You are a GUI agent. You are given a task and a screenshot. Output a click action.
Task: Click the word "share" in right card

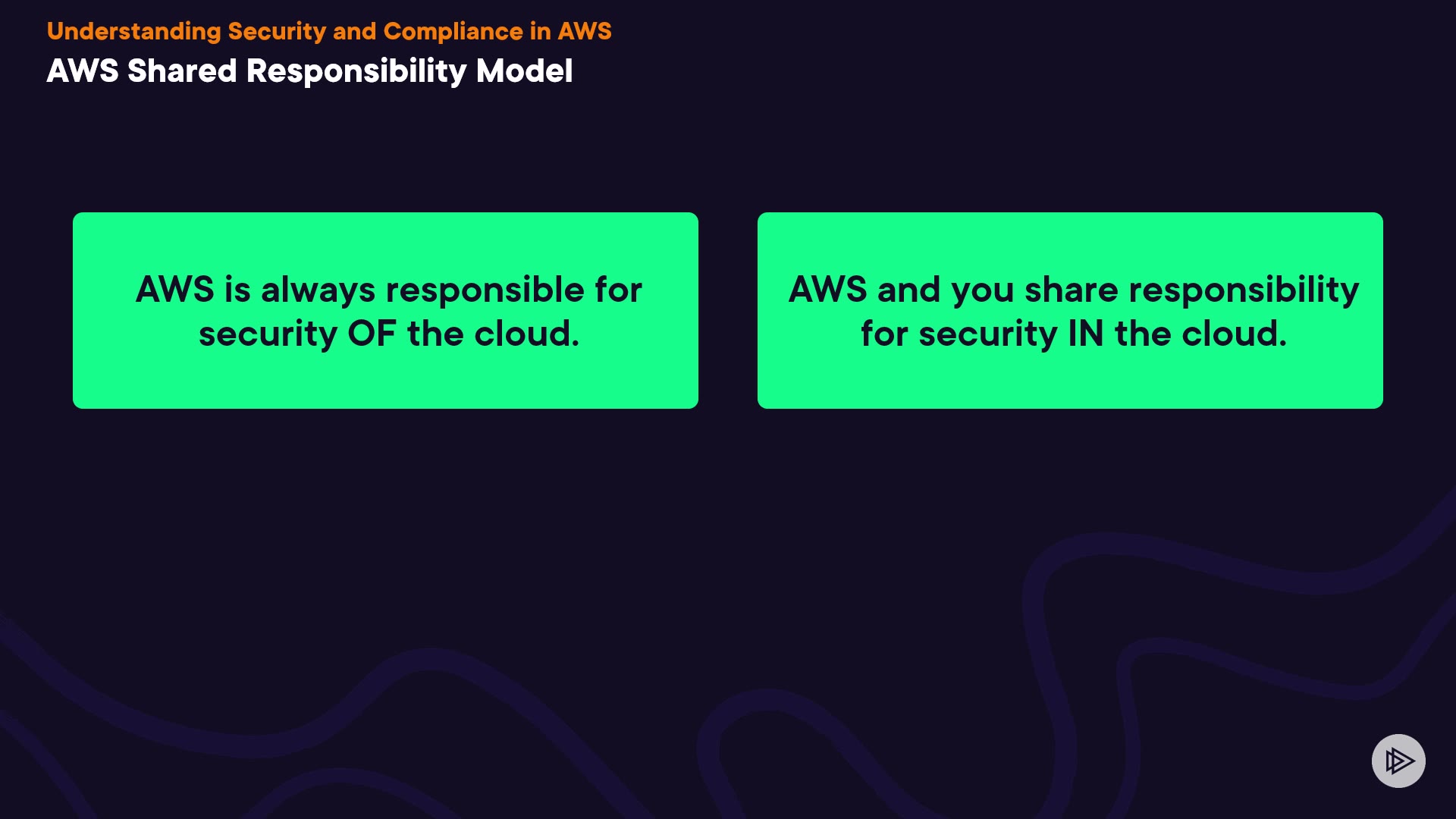(x=1071, y=290)
